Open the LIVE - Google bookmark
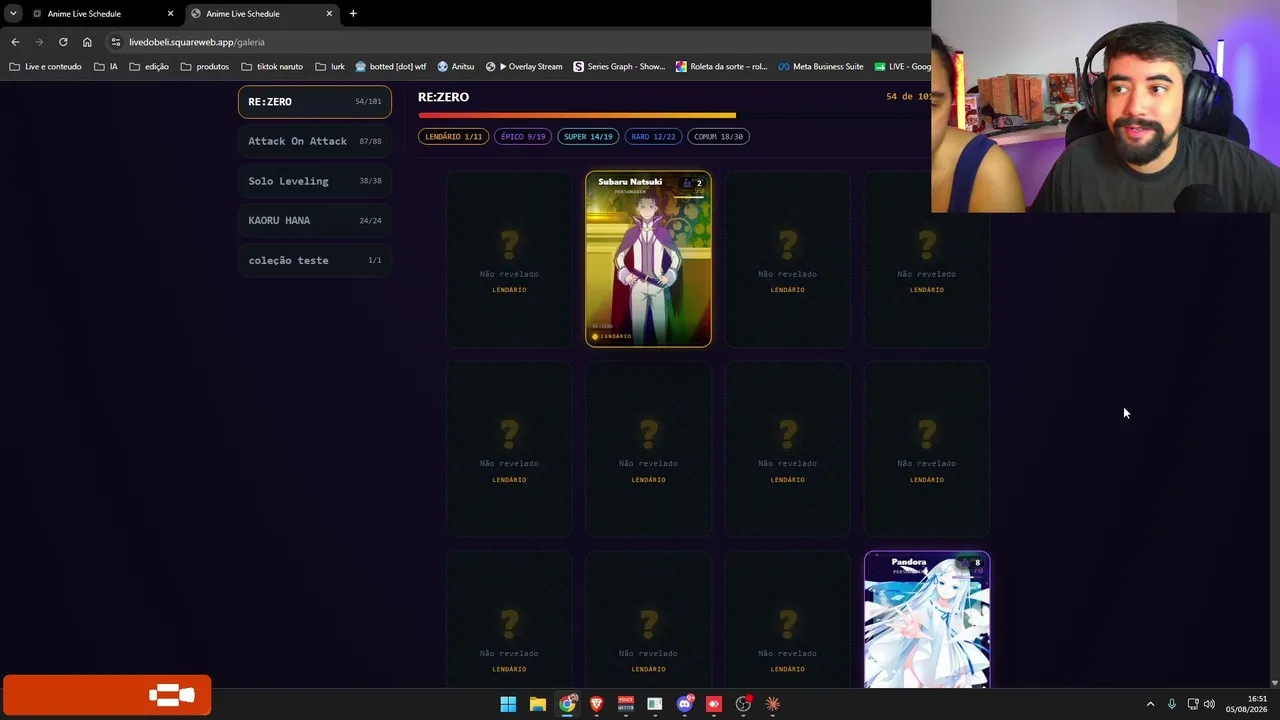This screenshot has width=1280, height=720. click(x=902, y=67)
